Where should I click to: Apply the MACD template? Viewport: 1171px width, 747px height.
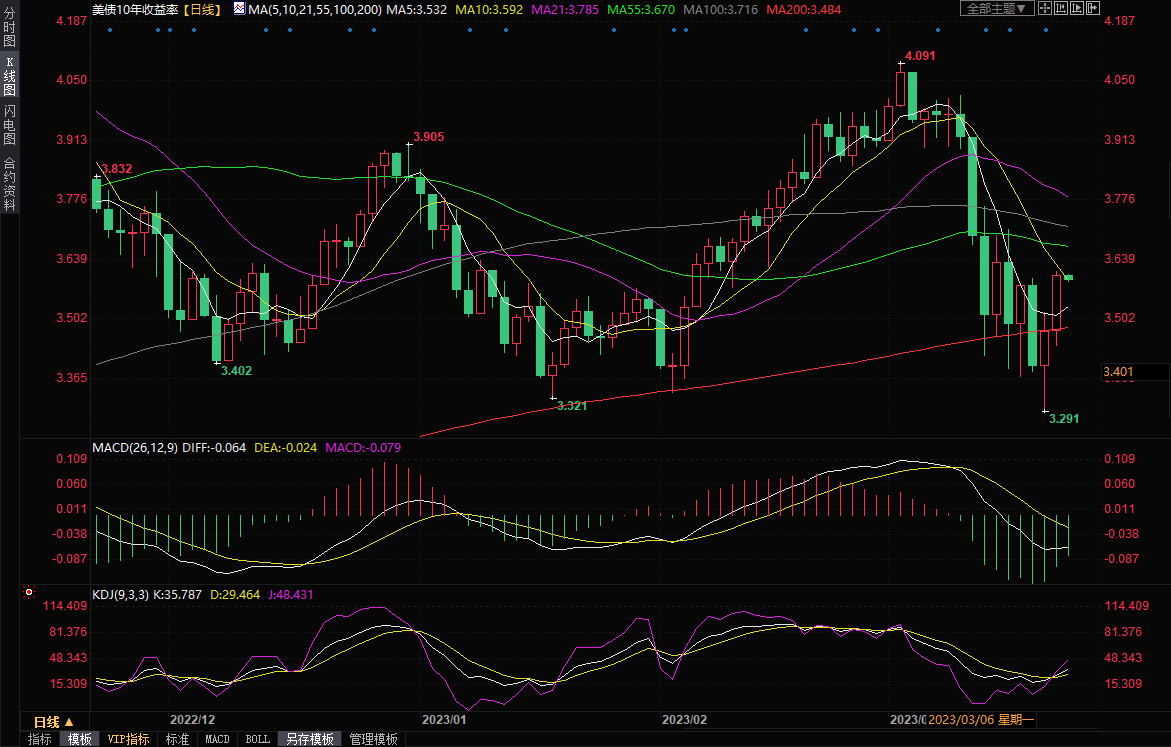217,739
